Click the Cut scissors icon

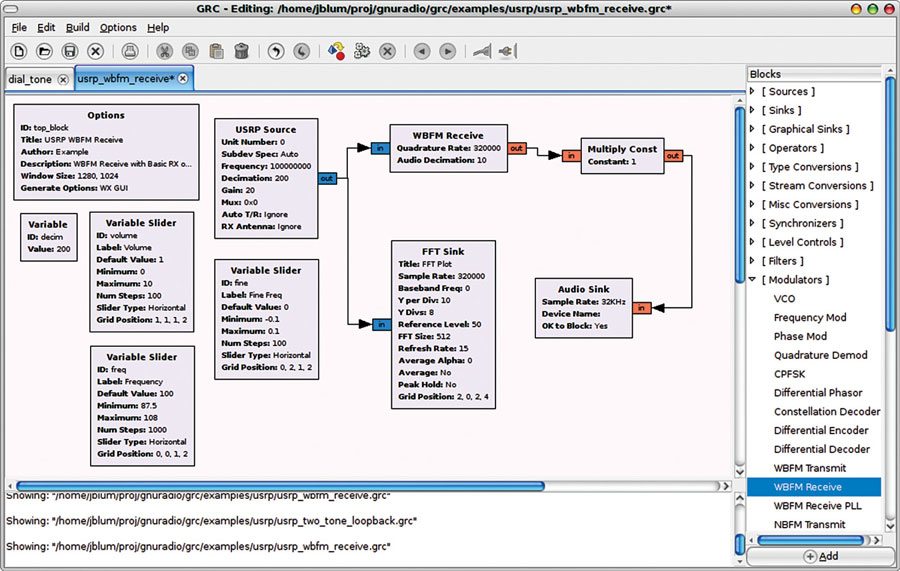(x=163, y=50)
